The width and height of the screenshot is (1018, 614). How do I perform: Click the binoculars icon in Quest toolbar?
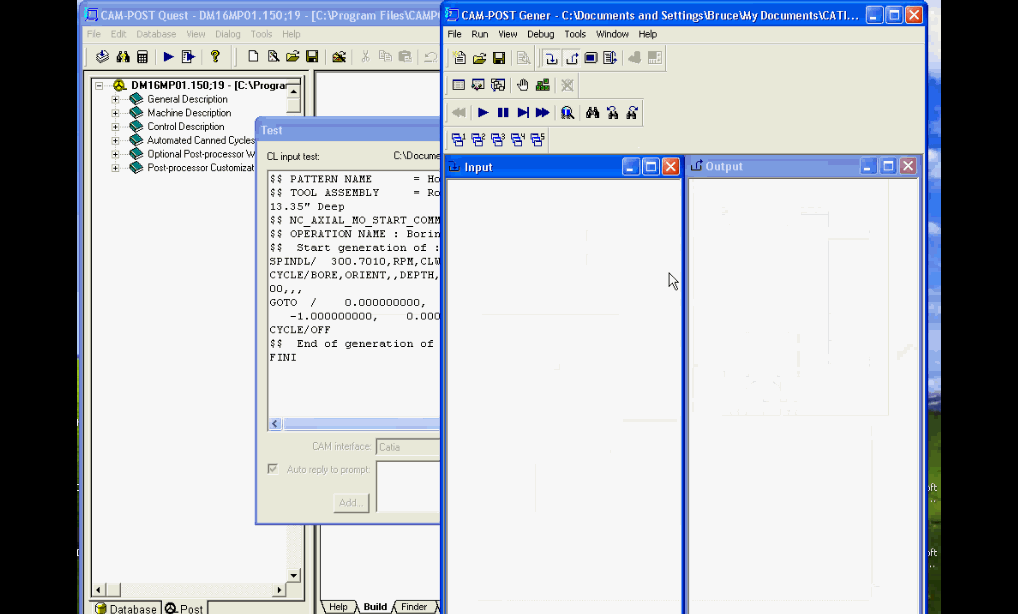pyautogui.click(x=123, y=56)
